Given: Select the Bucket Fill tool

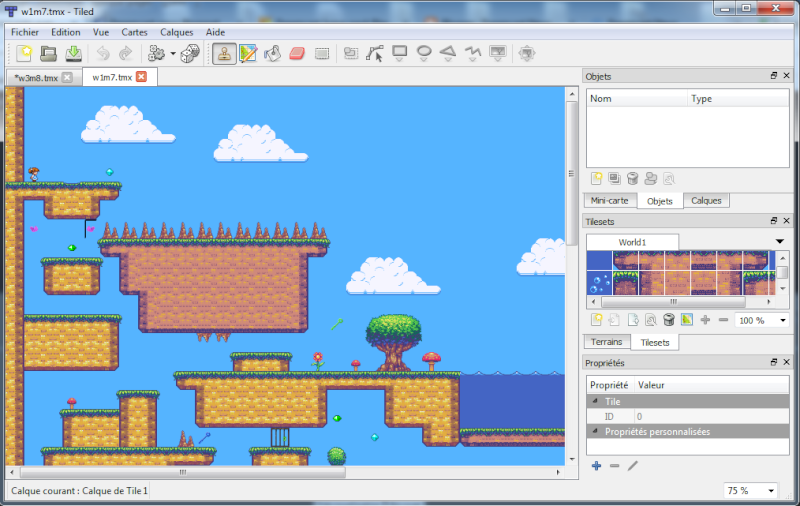Looking at the screenshot, I should [x=272, y=53].
